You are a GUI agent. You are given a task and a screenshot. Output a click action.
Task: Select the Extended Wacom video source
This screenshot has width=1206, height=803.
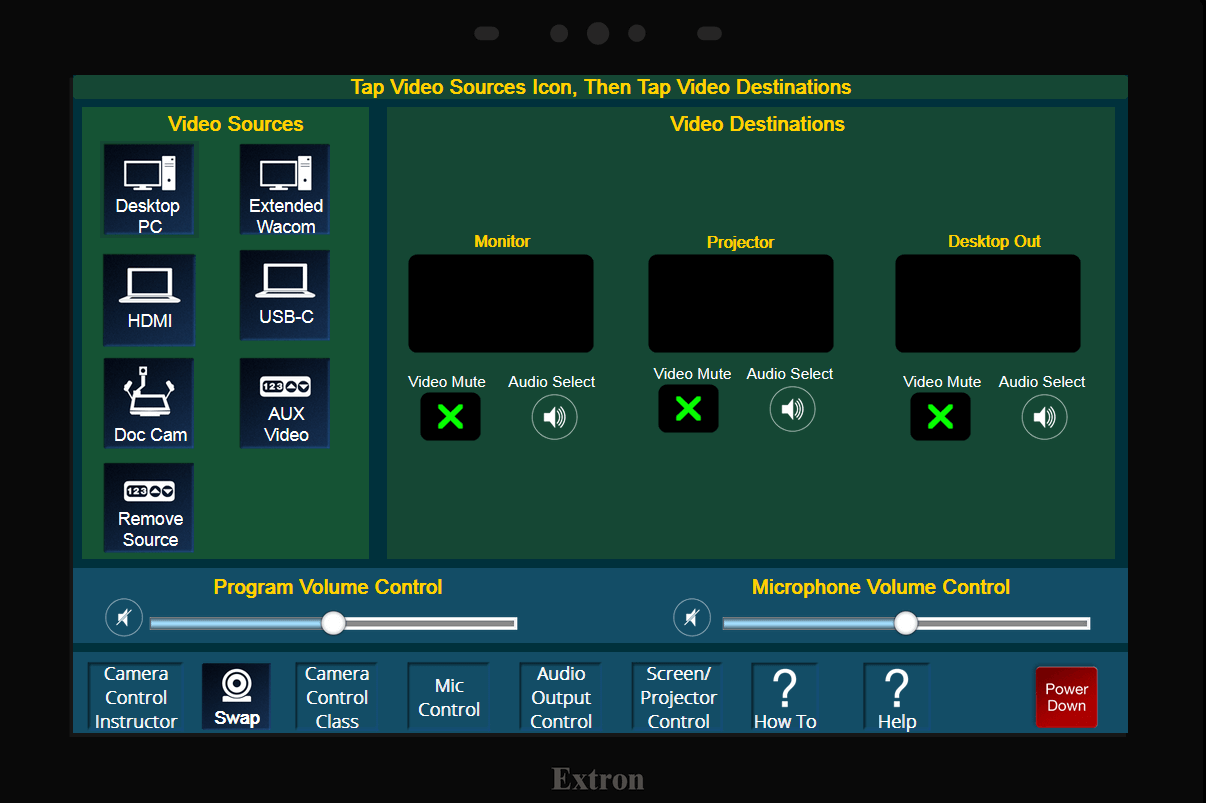285,190
